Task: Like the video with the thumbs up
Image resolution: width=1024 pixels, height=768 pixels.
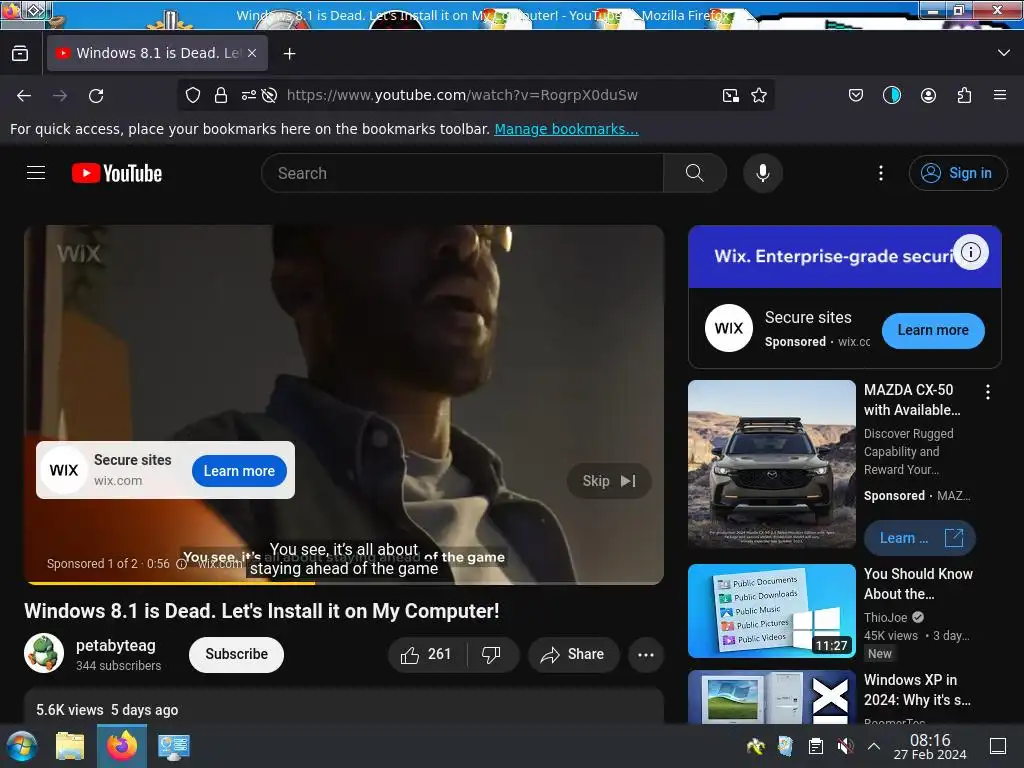Action: click(426, 655)
